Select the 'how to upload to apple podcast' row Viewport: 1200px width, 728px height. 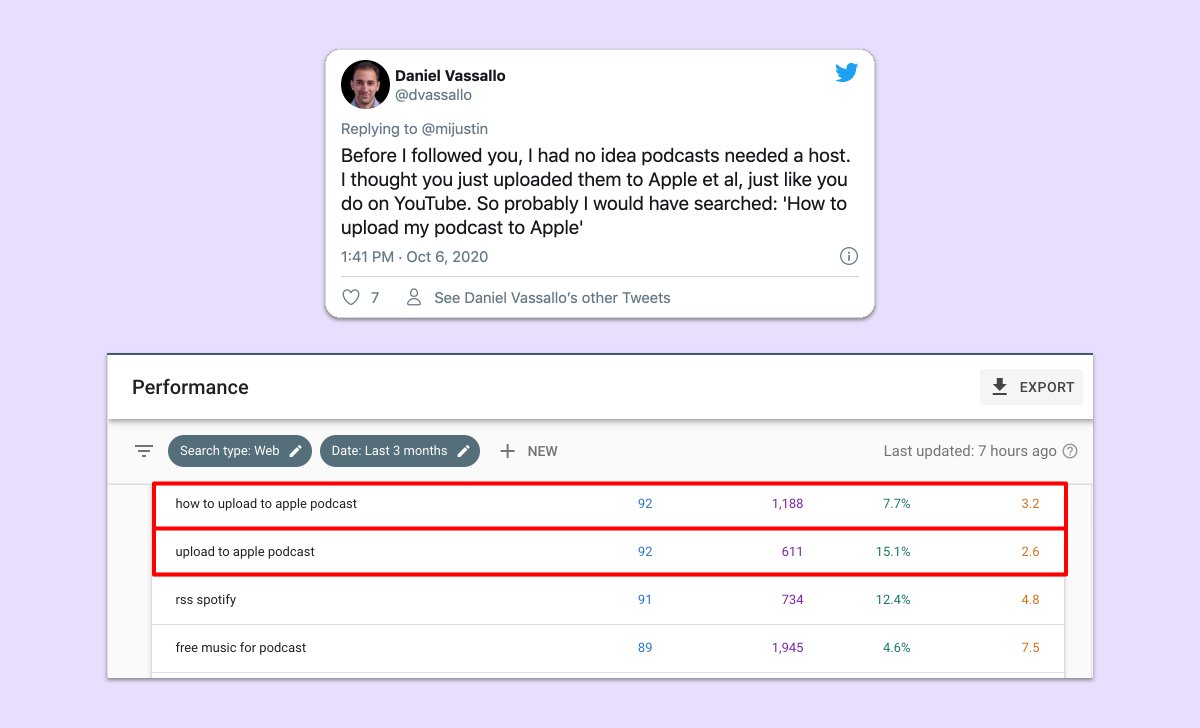pyautogui.click(x=266, y=504)
